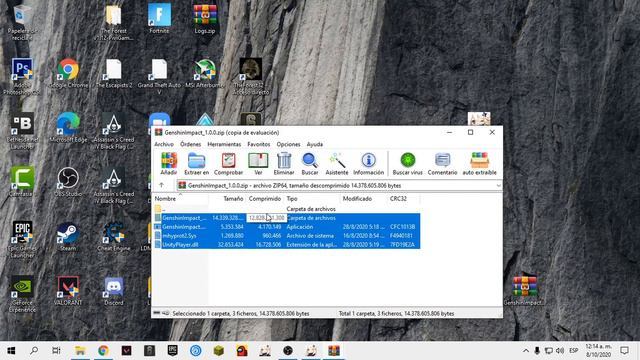
Task: Select the Fortnite desktop shortcut
Action: pos(159,19)
